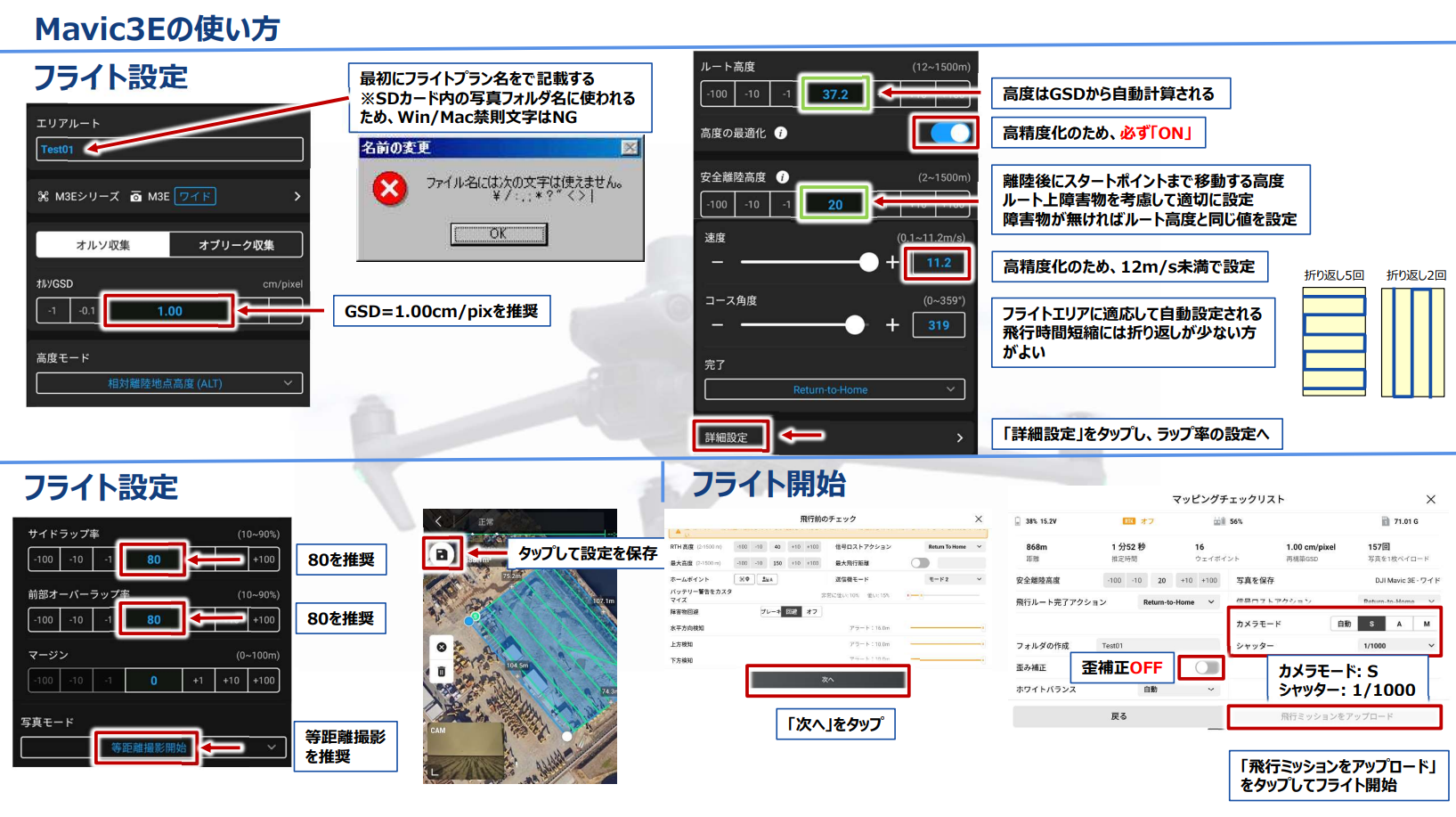Open the 完了 Return-to-Home dropdown
The height and width of the screenshot is (817, 1456).
[834, 389]
